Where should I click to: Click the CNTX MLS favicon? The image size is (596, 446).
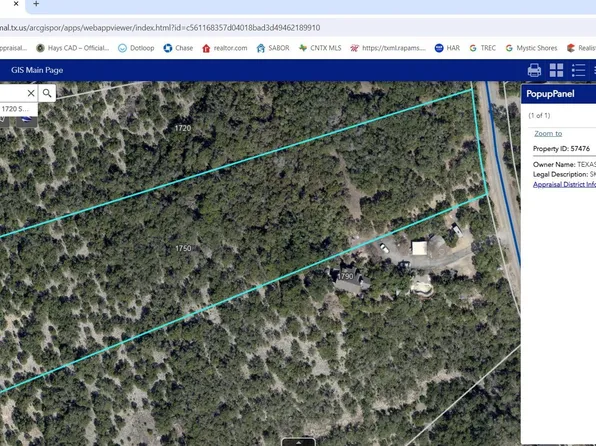303,48
